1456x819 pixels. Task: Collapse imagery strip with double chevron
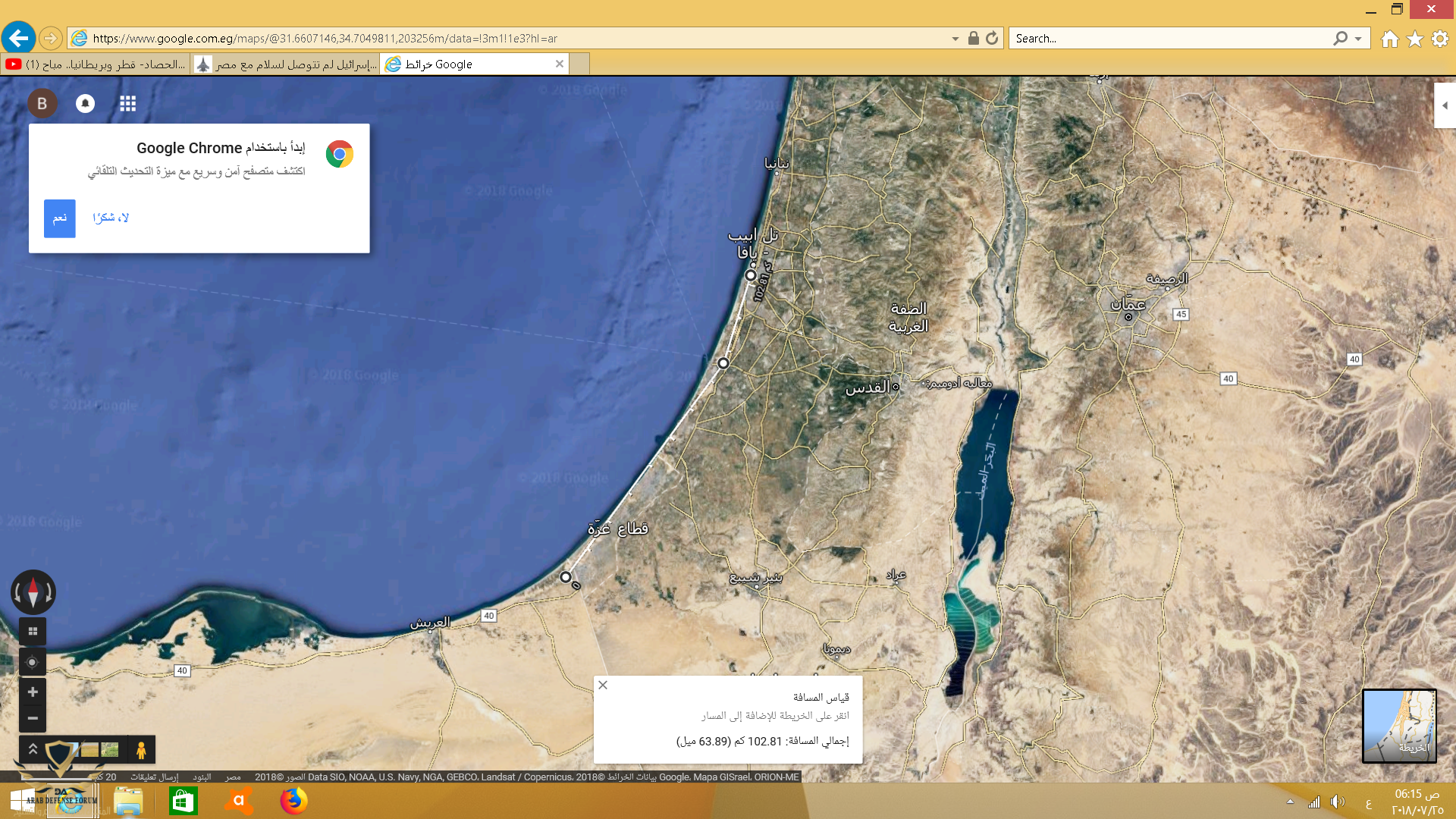[x=33, y=749]
